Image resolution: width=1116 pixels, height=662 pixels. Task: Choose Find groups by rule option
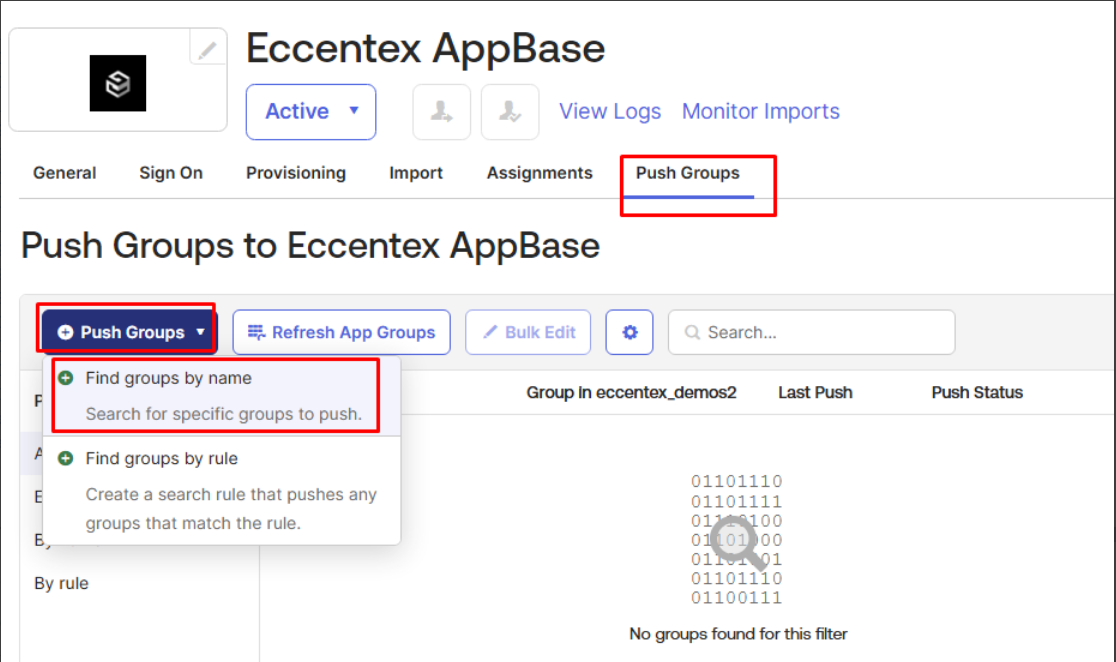pos(161,458)
